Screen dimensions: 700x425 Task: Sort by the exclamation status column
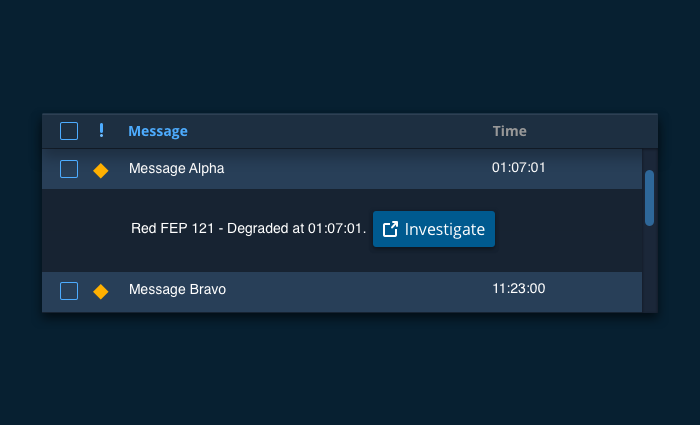(100, 131)
